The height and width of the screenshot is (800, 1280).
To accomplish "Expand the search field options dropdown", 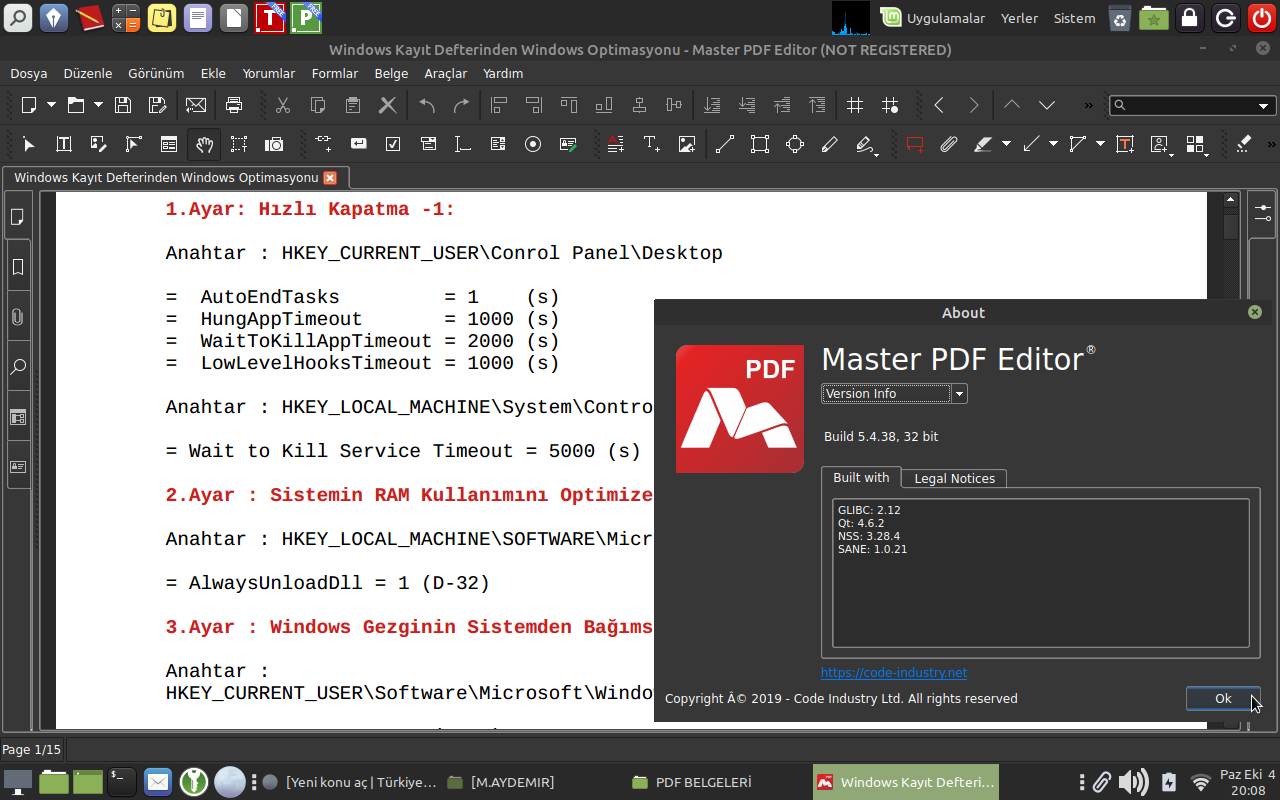I will [1264, 105].
